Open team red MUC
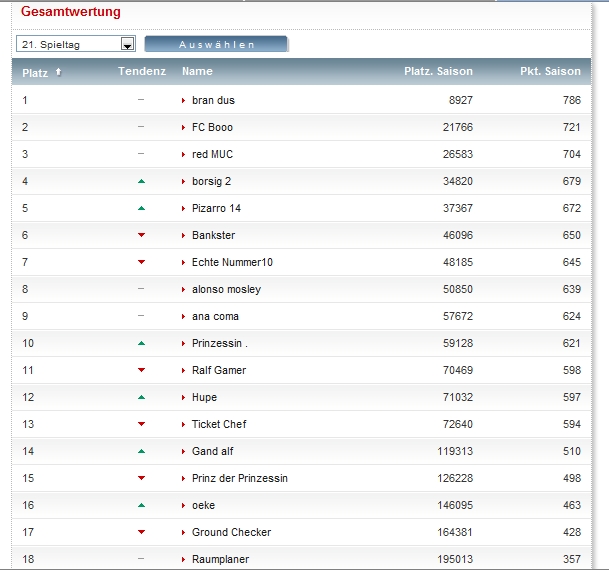This screenshot has height=570, width=609. click(212, 154)
